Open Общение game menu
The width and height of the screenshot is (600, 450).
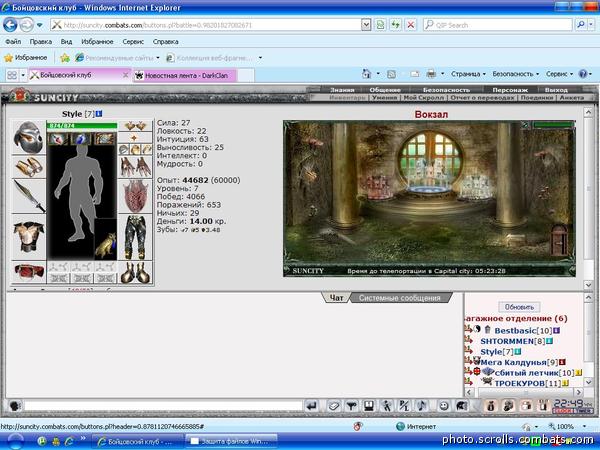(385, 90)
